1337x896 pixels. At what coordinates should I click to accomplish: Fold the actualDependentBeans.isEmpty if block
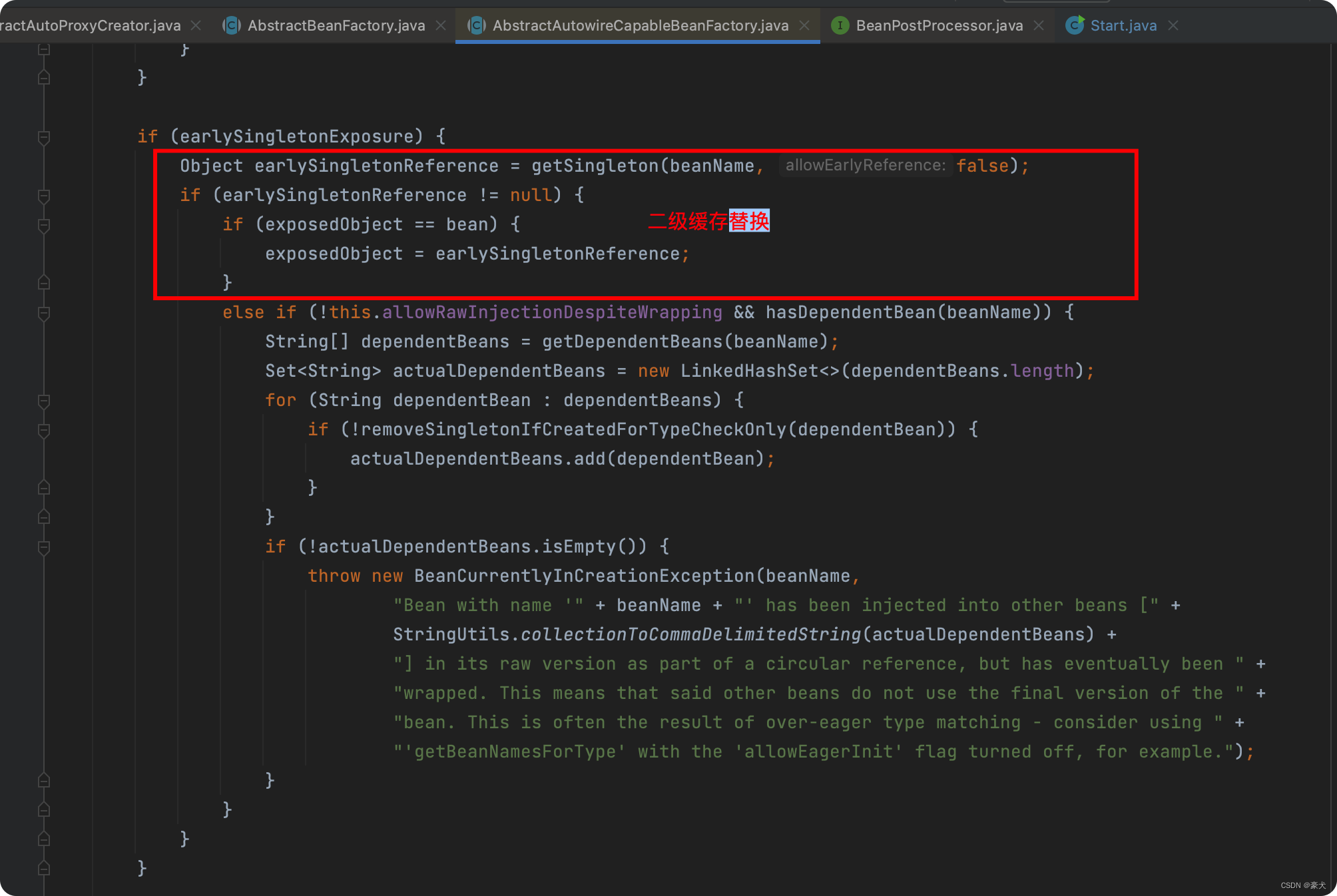44,547
